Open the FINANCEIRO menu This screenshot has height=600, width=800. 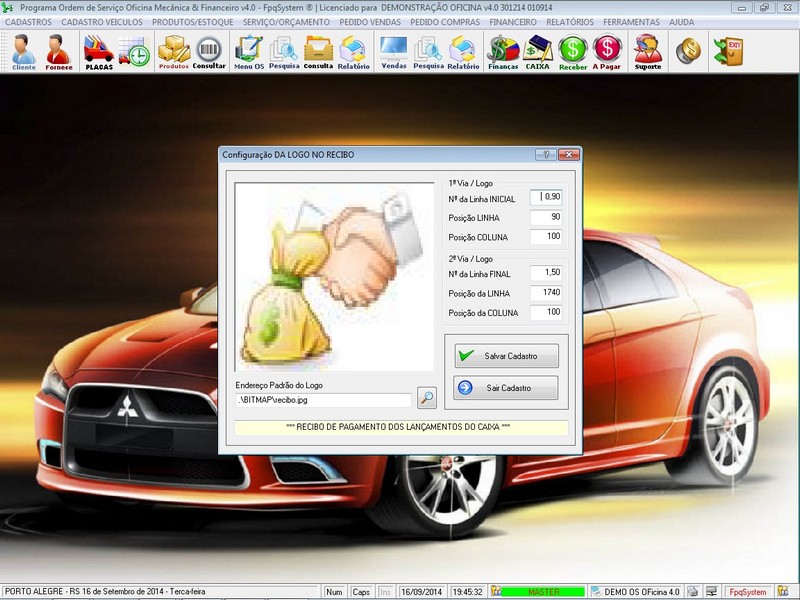click(513, 22)
